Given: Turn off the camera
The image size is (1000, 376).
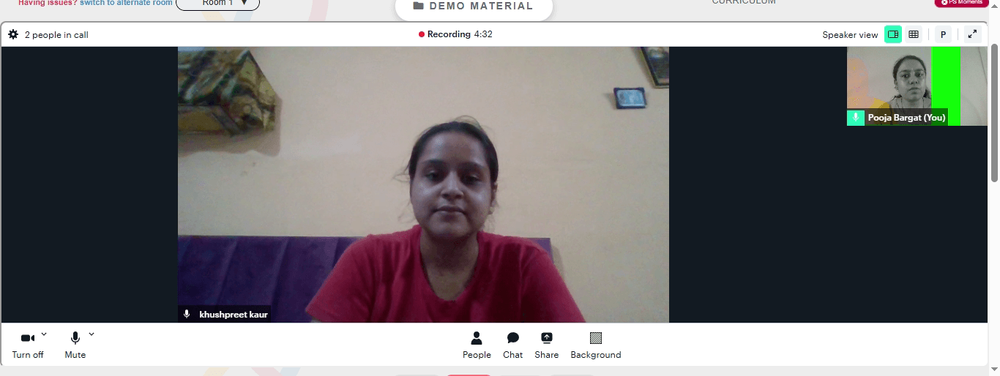Looking at the screenshot, I should click(x=27, y=345).
